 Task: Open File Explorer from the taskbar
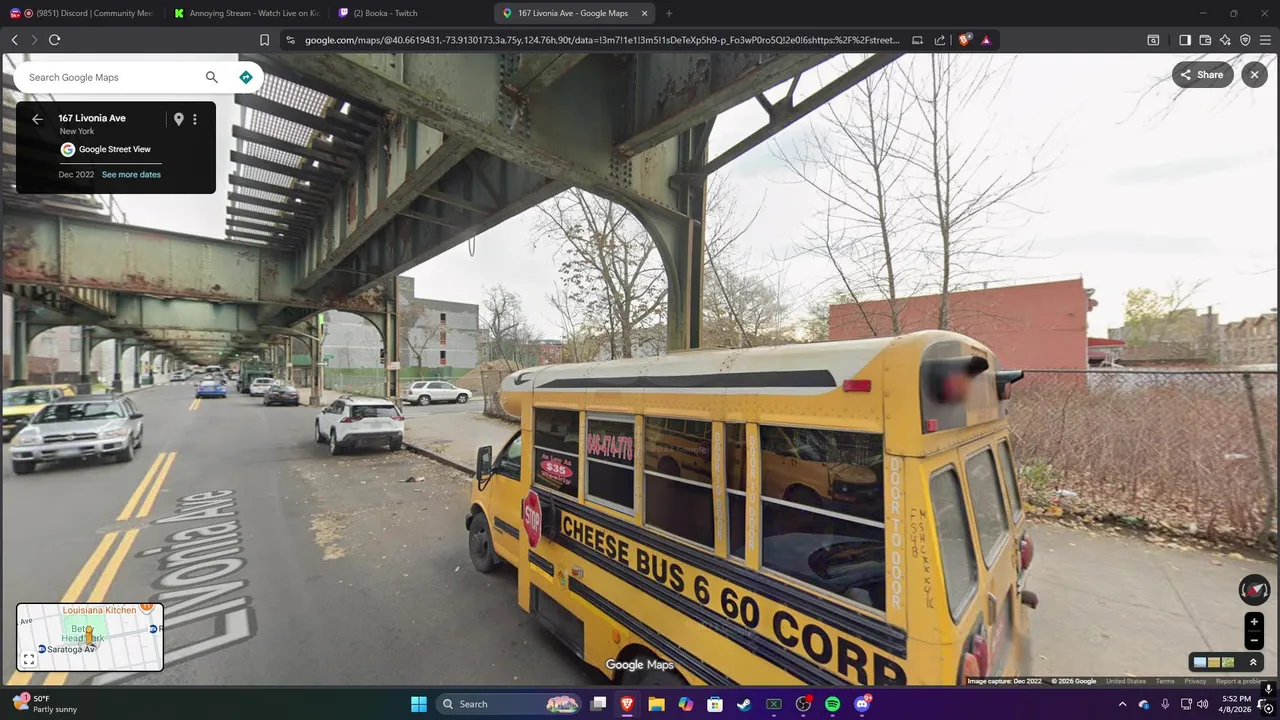tap(656, 704)
